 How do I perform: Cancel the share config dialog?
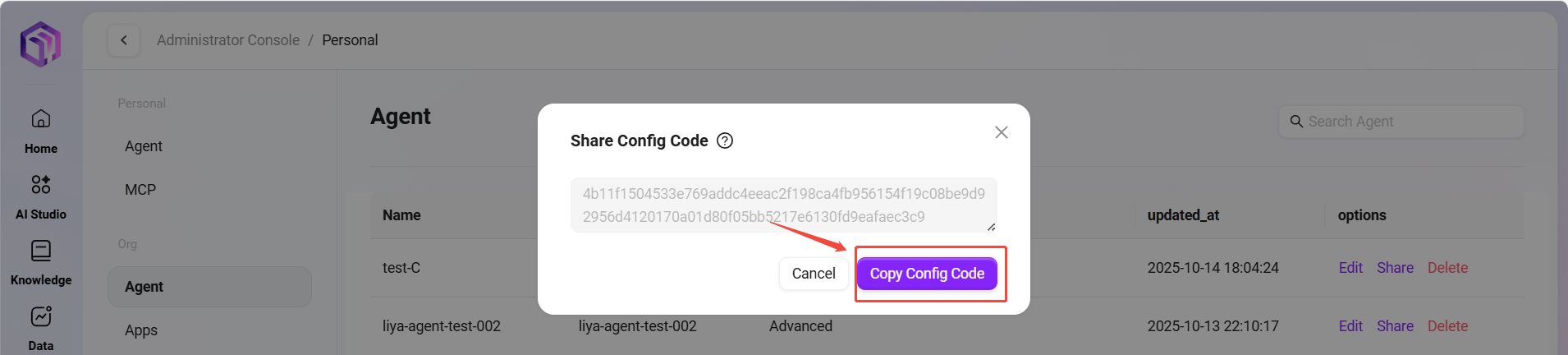pos(813,274)
